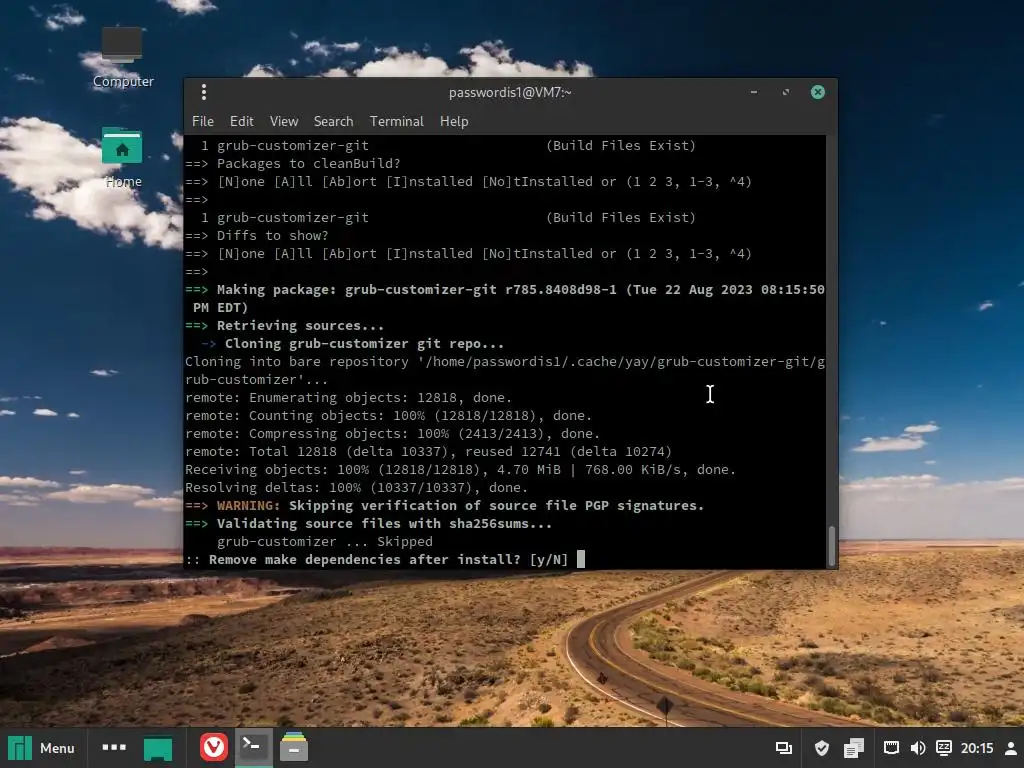The image size is (1024, 768).
Task: Click the 'Retrieving sources...' line
Action: click(284, 325)
